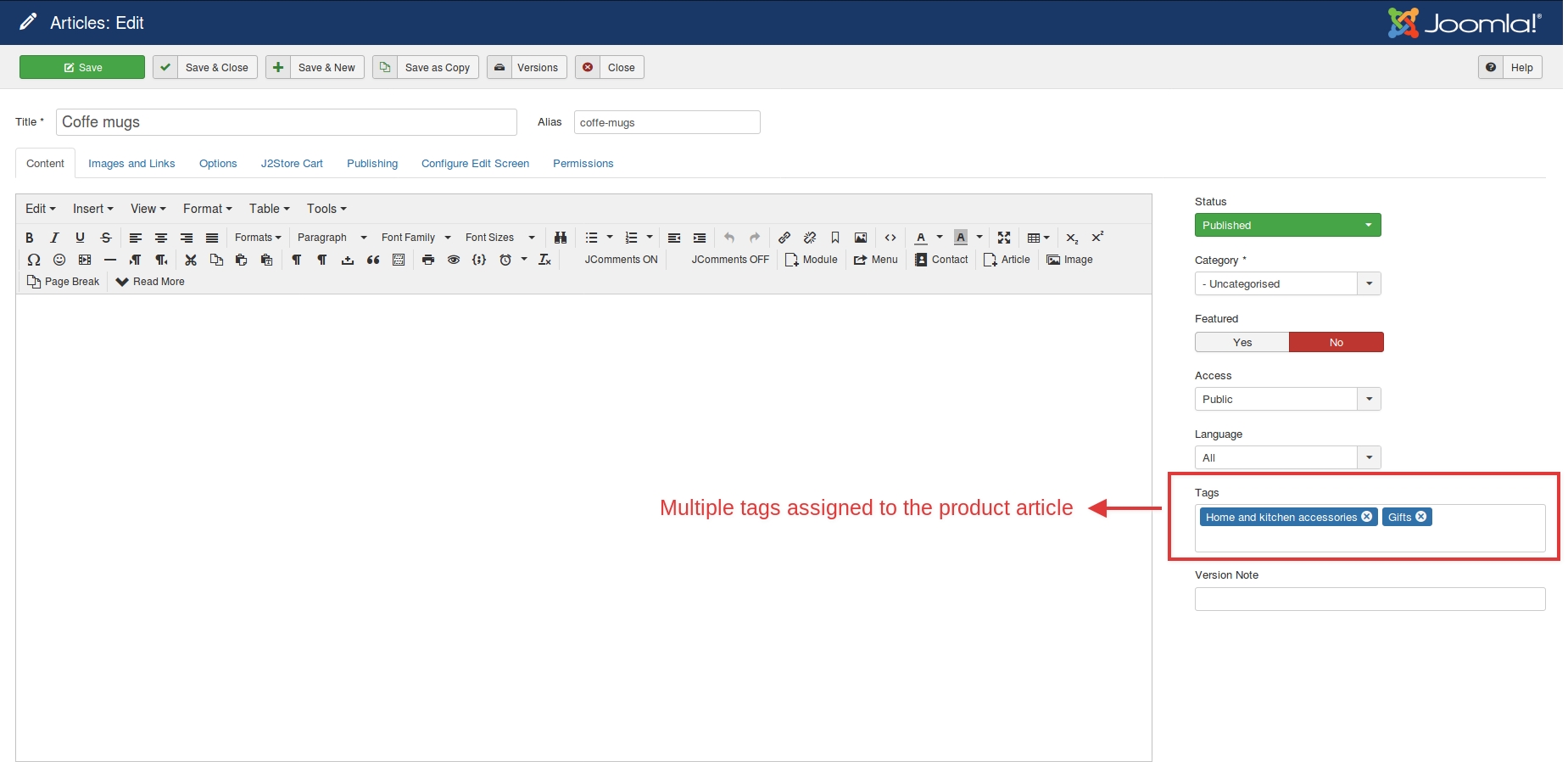Toggle bold text formatting
Image resolution: width=1568 pixels, height=762 pixels.
point(30,238)
